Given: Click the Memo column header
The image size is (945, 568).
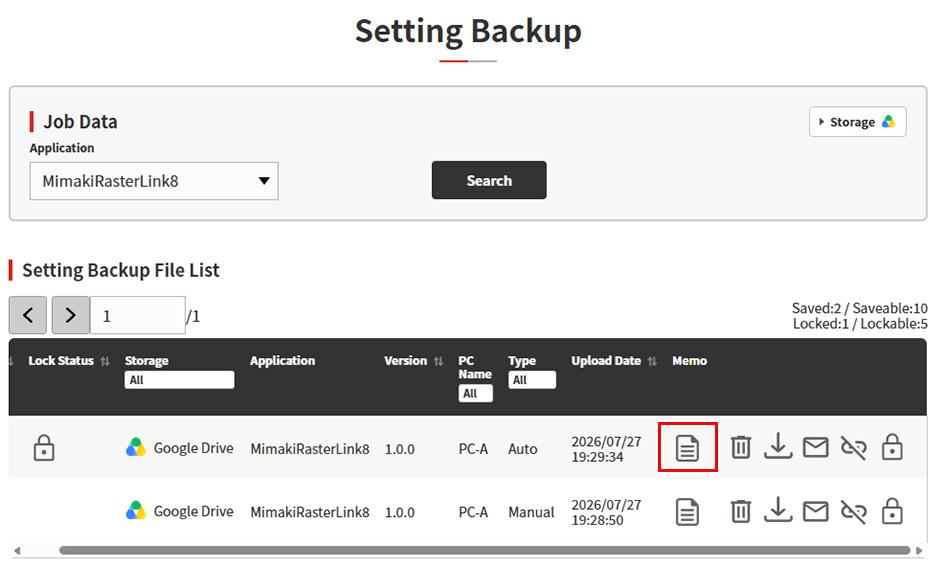Looking at the screenshot, I should point(689,361).
